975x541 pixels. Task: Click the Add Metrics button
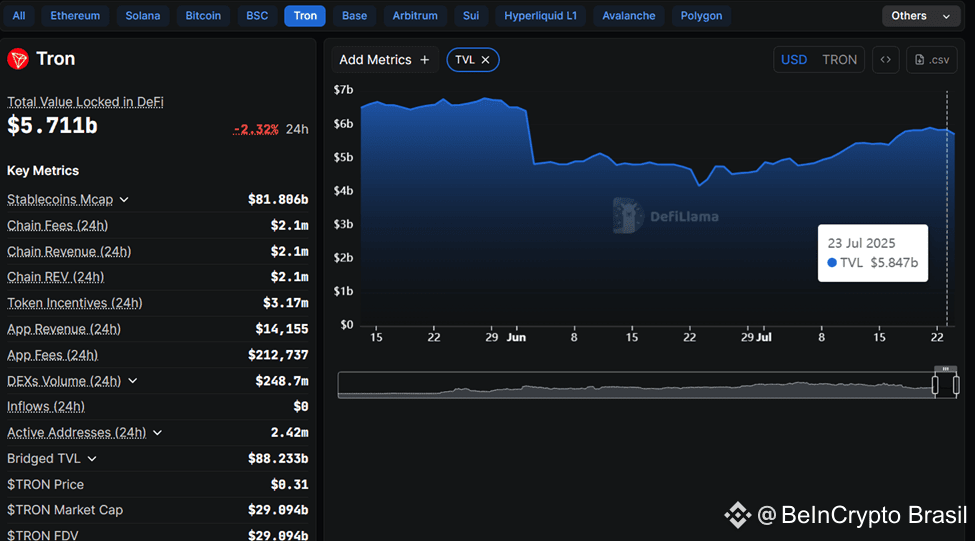tap(385, 60)
